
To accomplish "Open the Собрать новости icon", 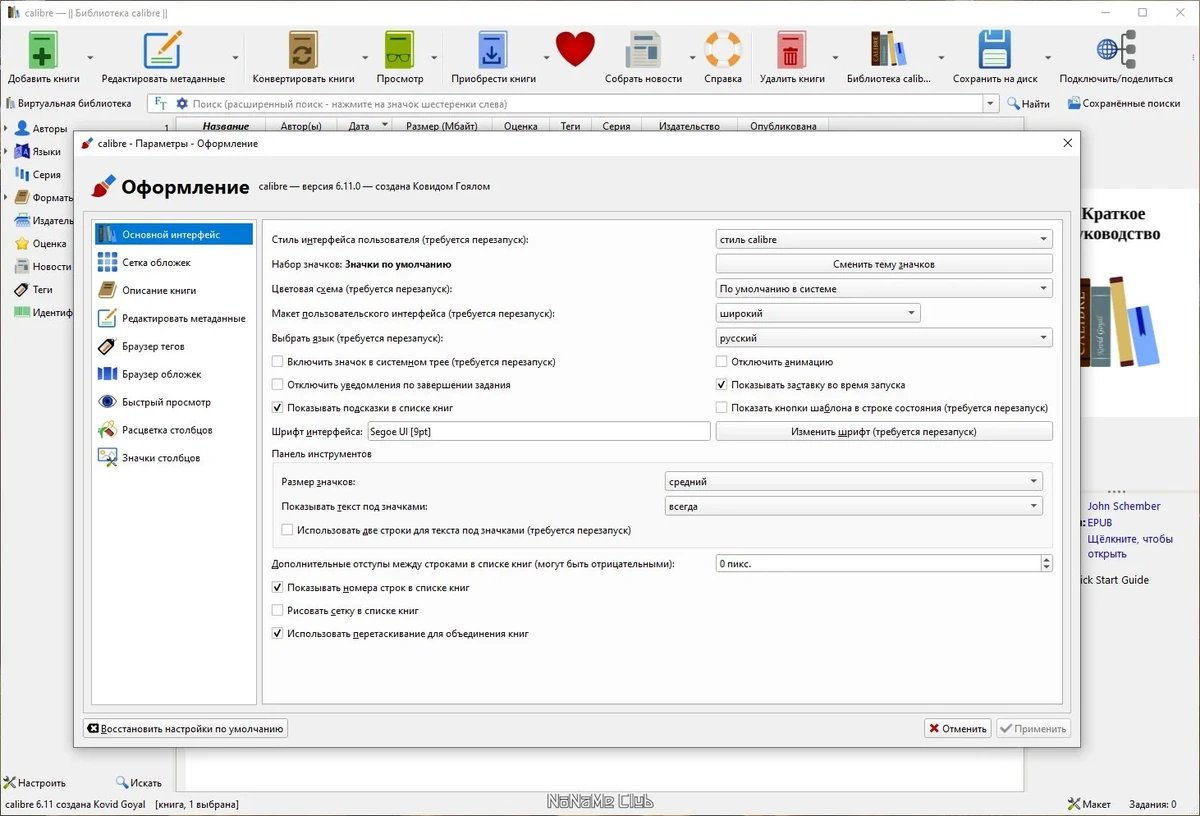I will (643, 50).
